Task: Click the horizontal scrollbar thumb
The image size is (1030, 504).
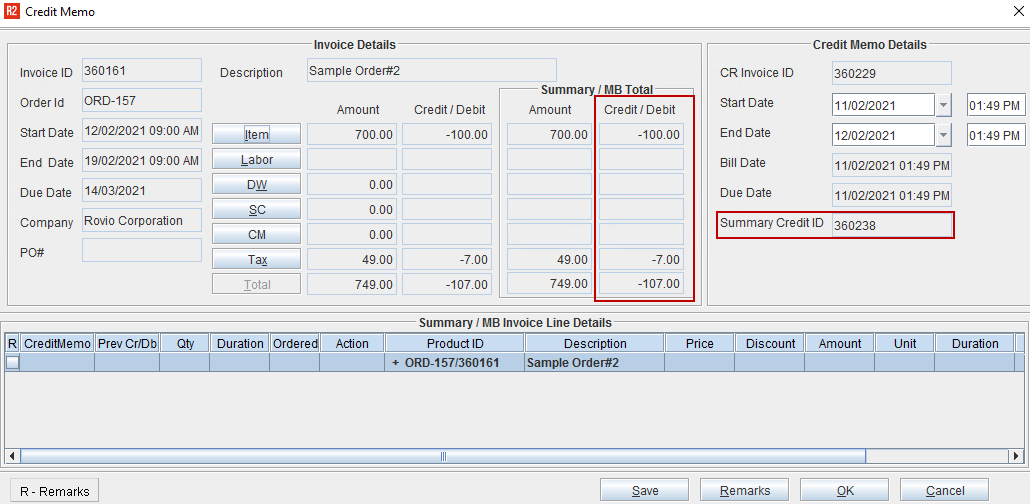Action: [x=443, y=456]
